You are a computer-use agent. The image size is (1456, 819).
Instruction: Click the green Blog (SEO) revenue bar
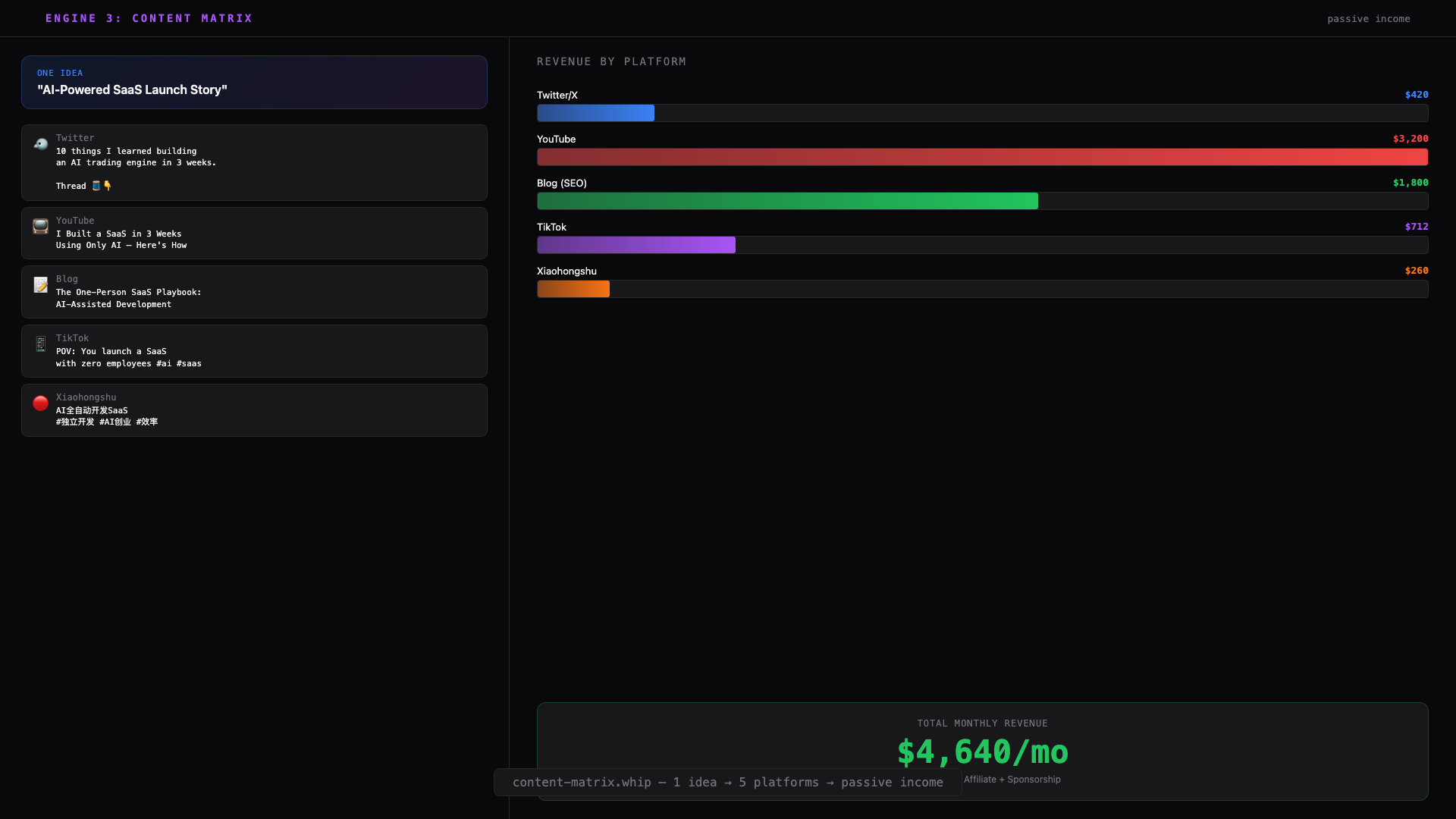click(787, 202)
